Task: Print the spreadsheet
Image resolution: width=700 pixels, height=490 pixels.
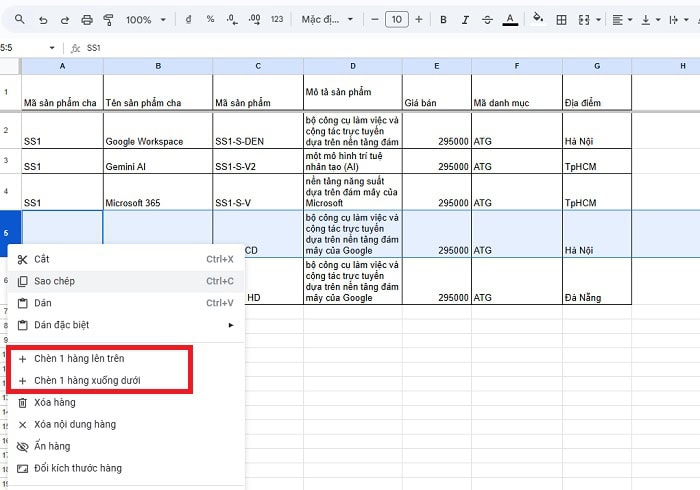Action: tap(87, 20)
